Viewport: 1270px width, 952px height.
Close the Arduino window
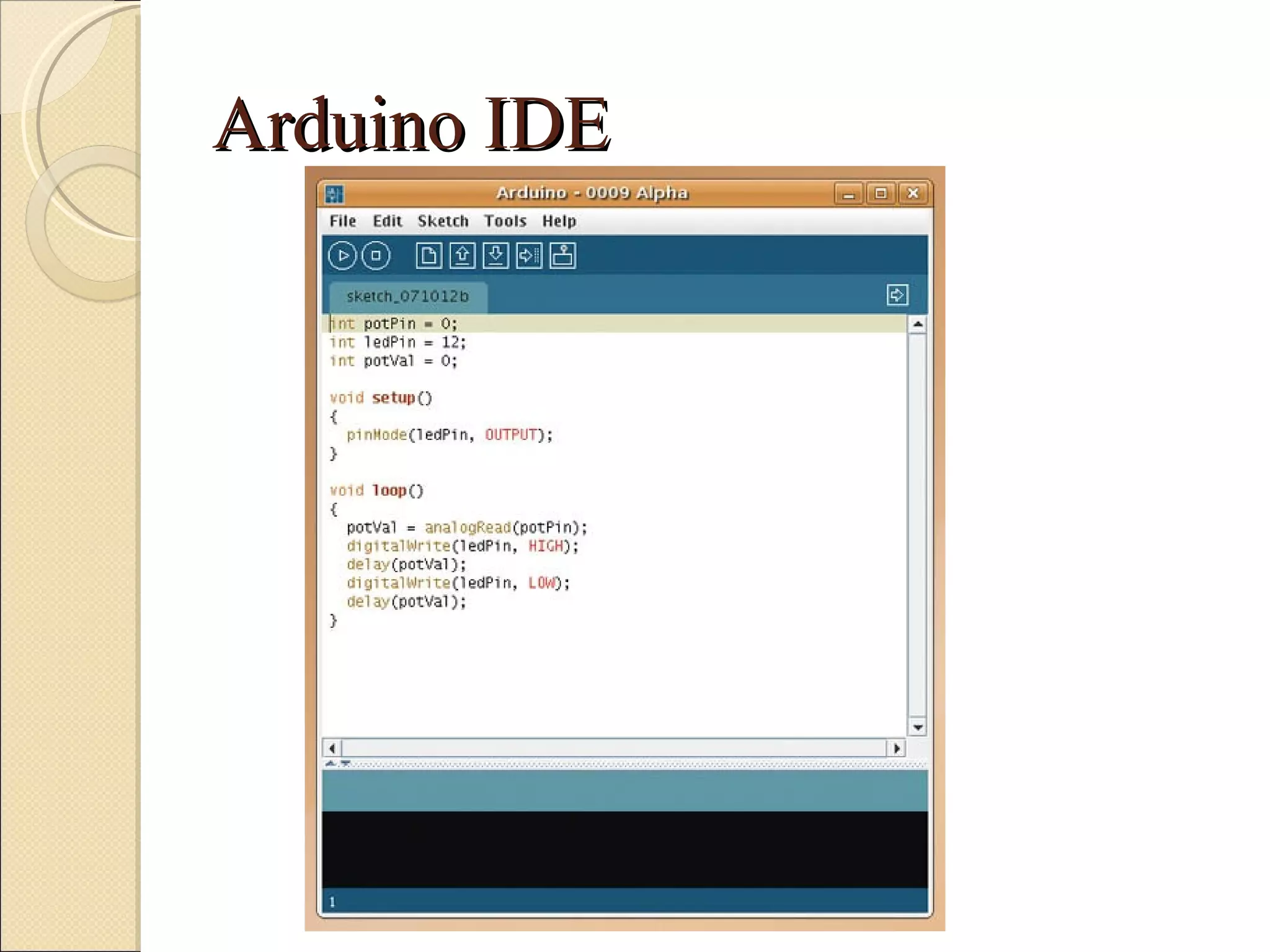point(913,193)
